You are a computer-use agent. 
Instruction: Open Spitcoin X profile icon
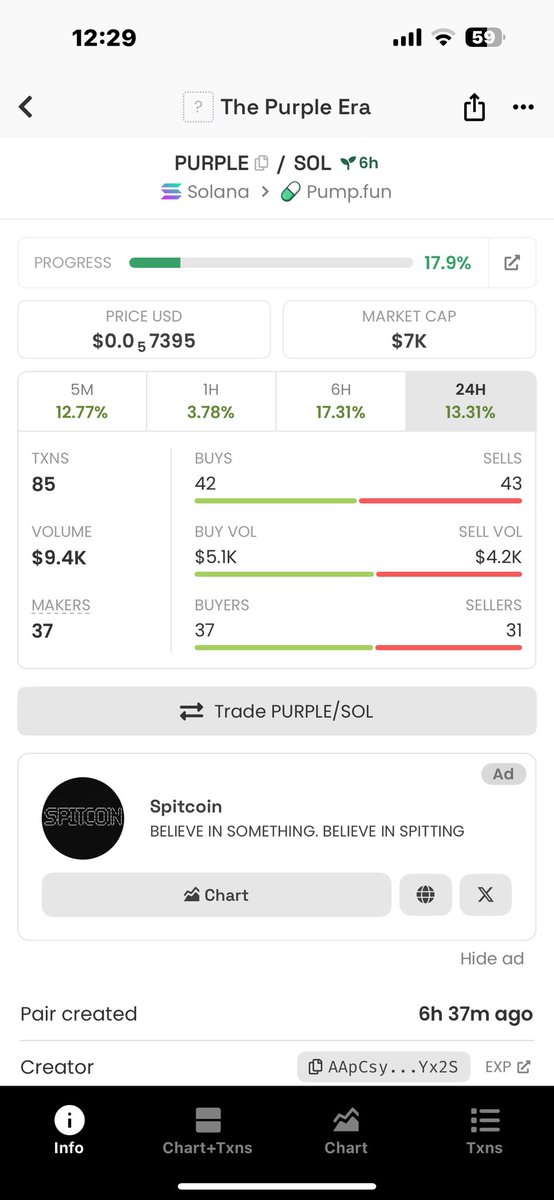pyautogui.click(x=486, y=895)
